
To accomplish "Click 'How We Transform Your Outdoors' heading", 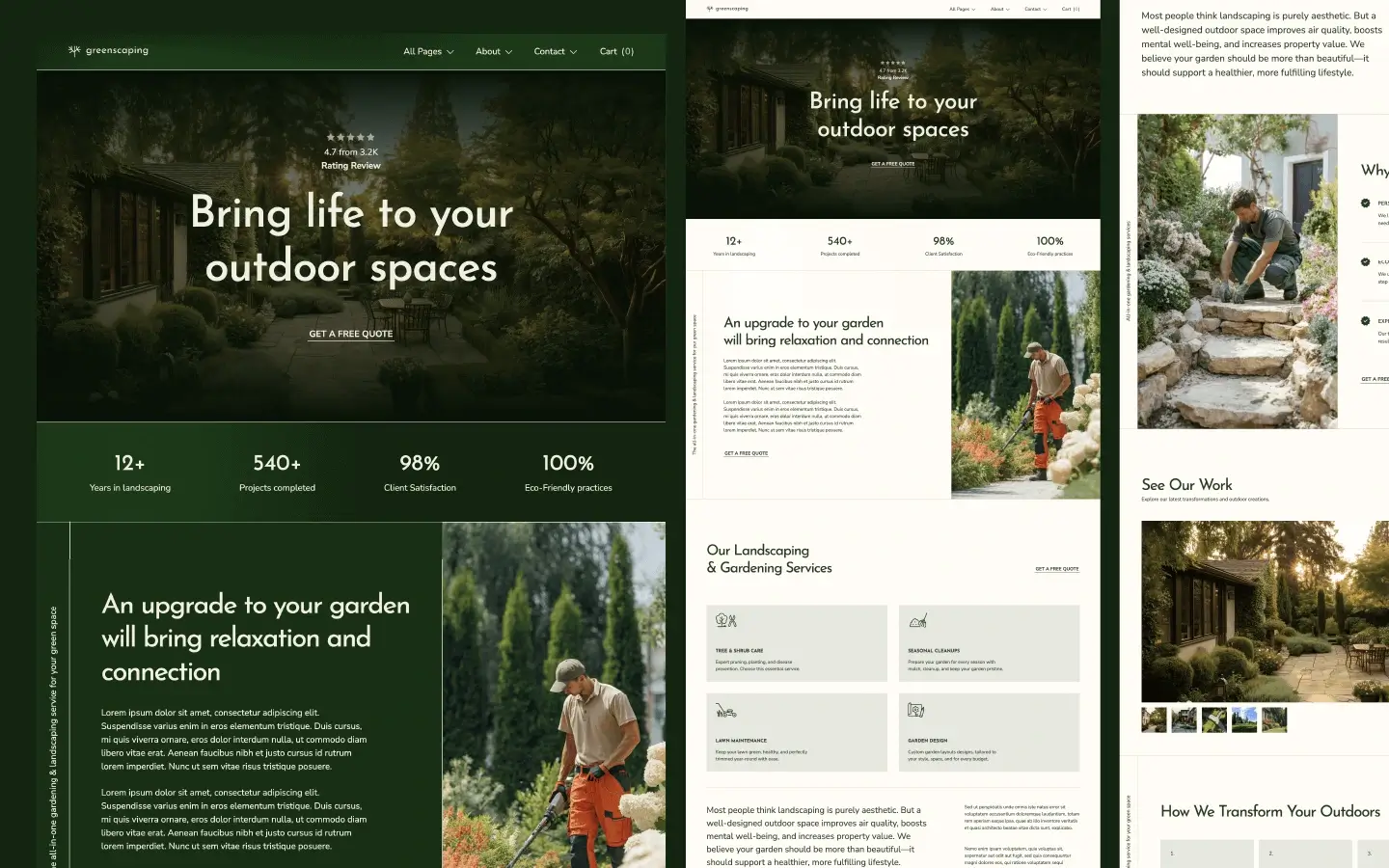I will [x=1270, y=812].
